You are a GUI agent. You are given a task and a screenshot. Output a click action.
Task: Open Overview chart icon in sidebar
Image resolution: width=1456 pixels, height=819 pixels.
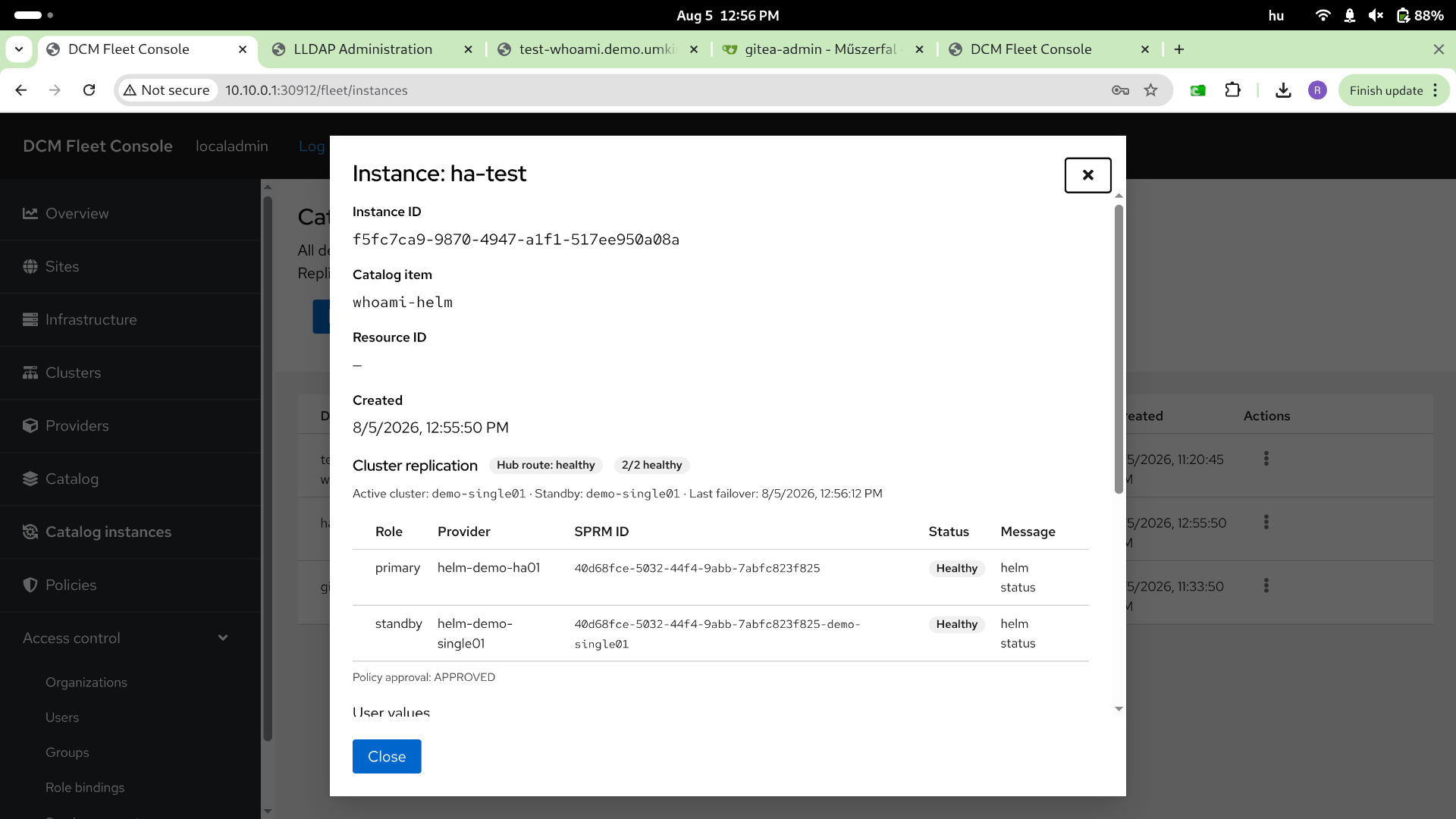pos(30,213)
